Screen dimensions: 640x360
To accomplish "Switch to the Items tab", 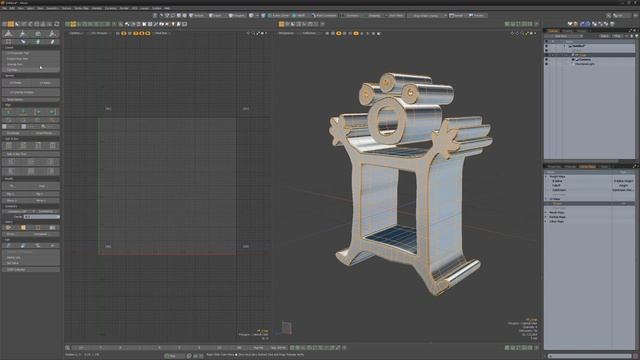I will [x=553, y=31].
